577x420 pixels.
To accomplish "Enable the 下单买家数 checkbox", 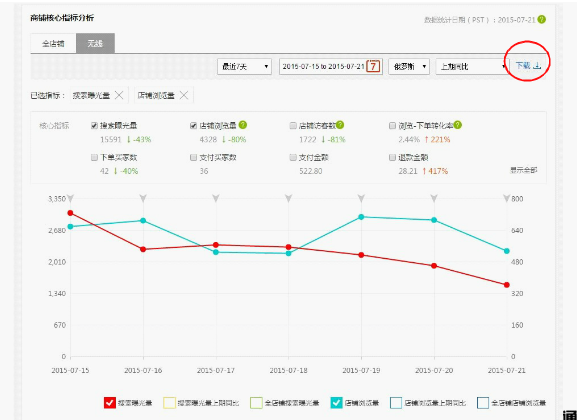I will coord(94,158).
